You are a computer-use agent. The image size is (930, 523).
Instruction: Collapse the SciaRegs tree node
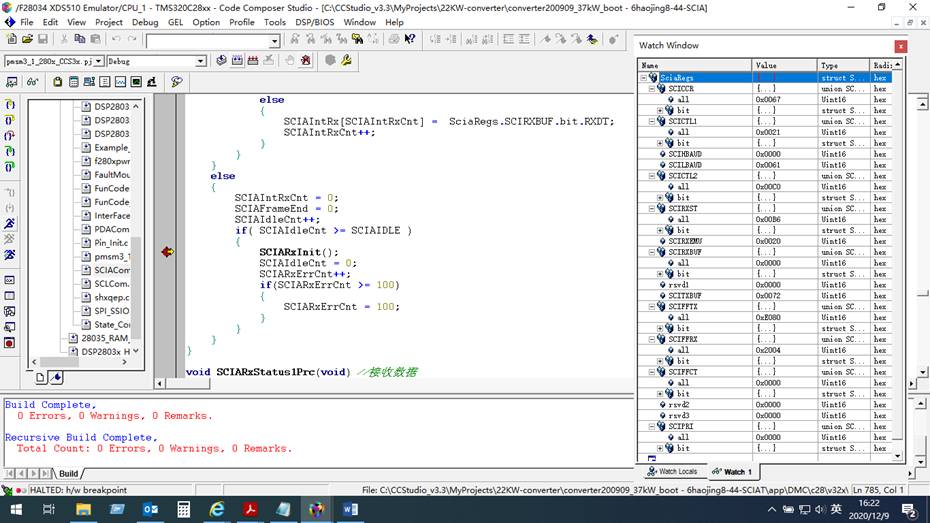coord(644,78)
